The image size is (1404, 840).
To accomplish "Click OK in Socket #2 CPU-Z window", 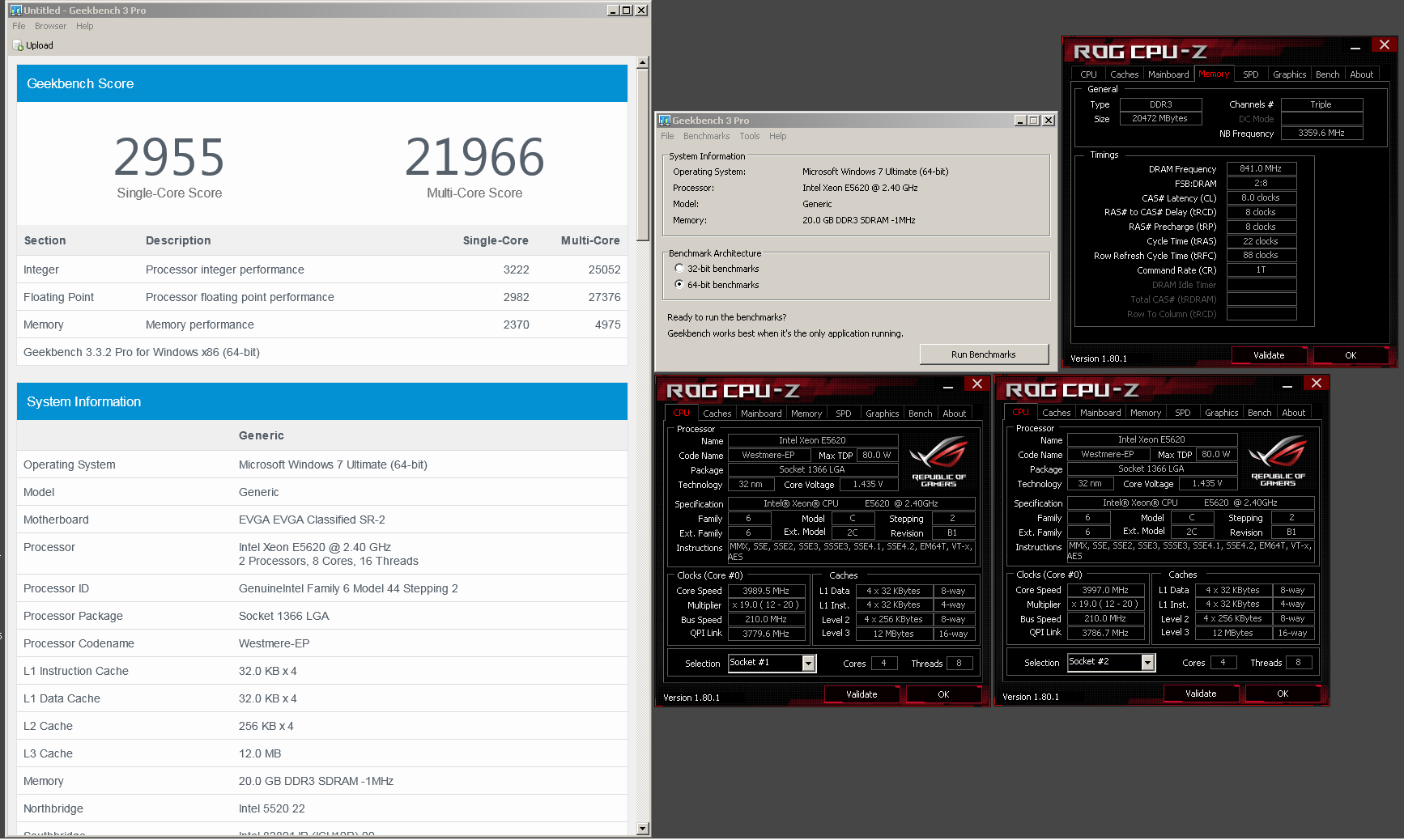I will [x=1283, y=694].
